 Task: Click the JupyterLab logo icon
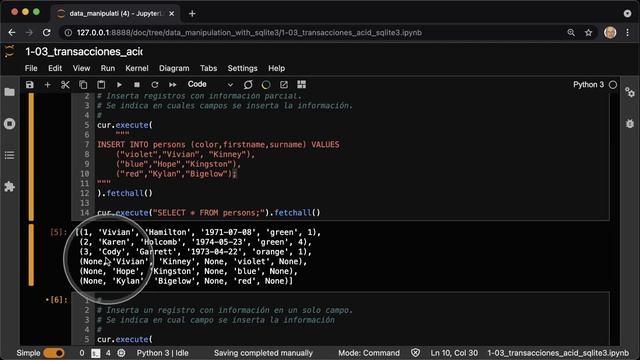[x=9, y=51]
